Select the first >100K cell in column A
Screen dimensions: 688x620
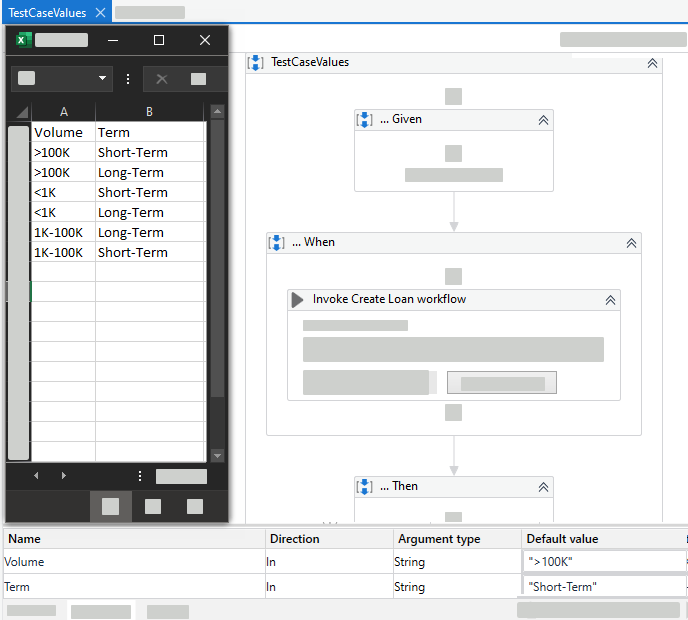63,152
